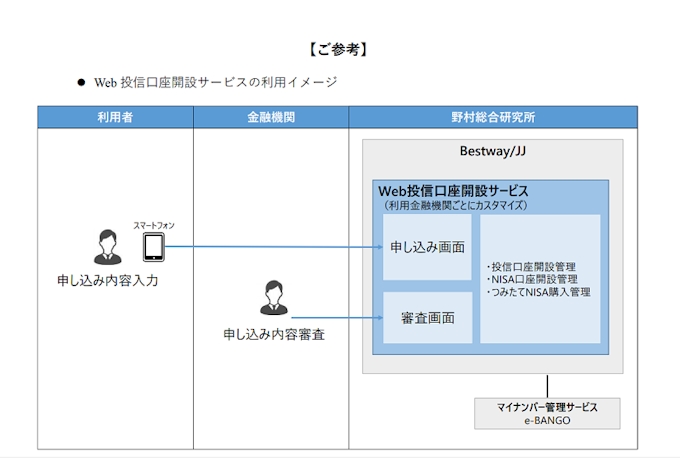The width and height of the screenshot is (680, 458).
Task: Click the 【ご参考】 heading at the top
Action: click(x=339, y=47)
